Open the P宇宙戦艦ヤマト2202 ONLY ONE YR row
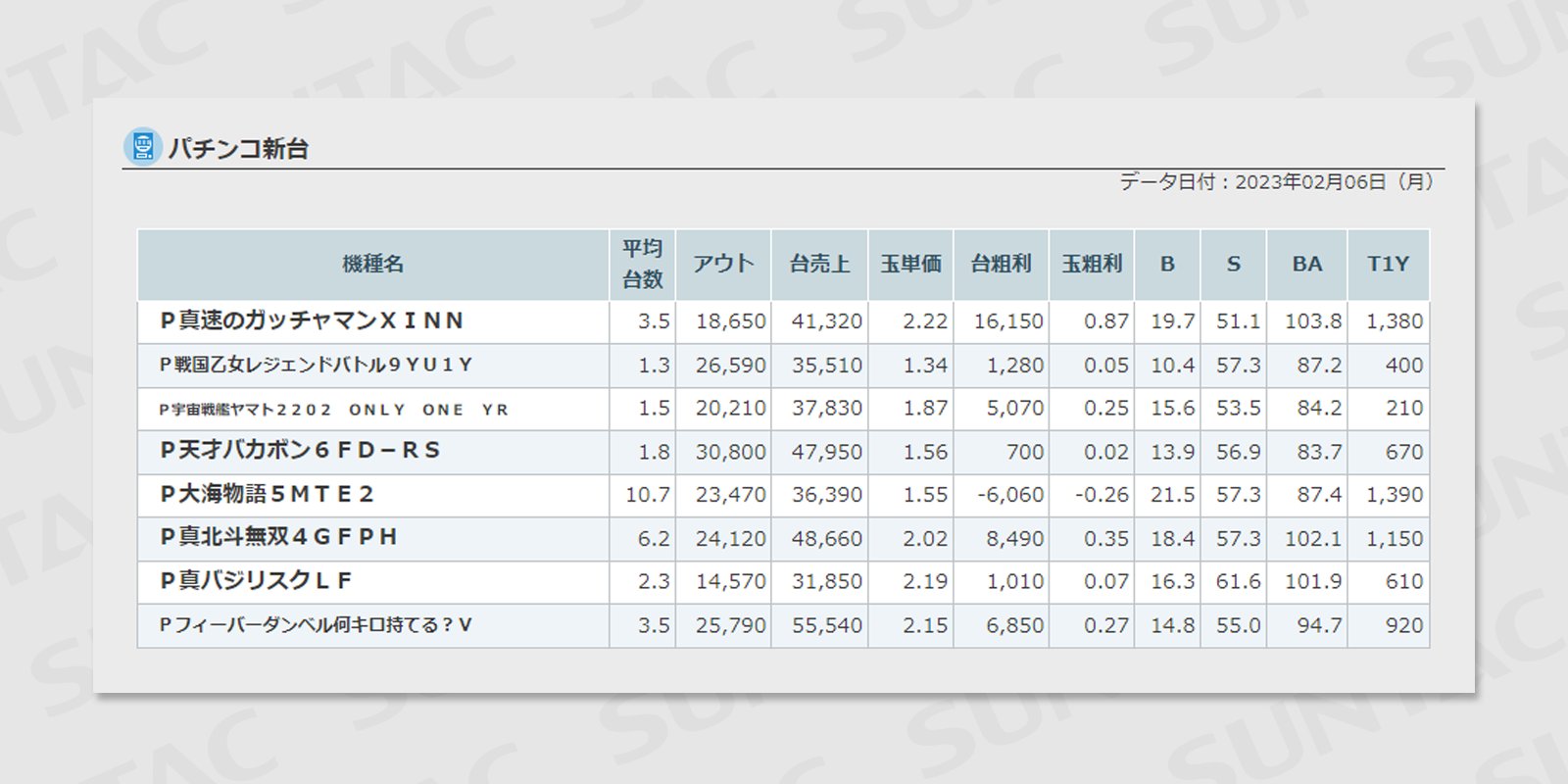This screenshot has height=784, width=1568. coord(783,409)
